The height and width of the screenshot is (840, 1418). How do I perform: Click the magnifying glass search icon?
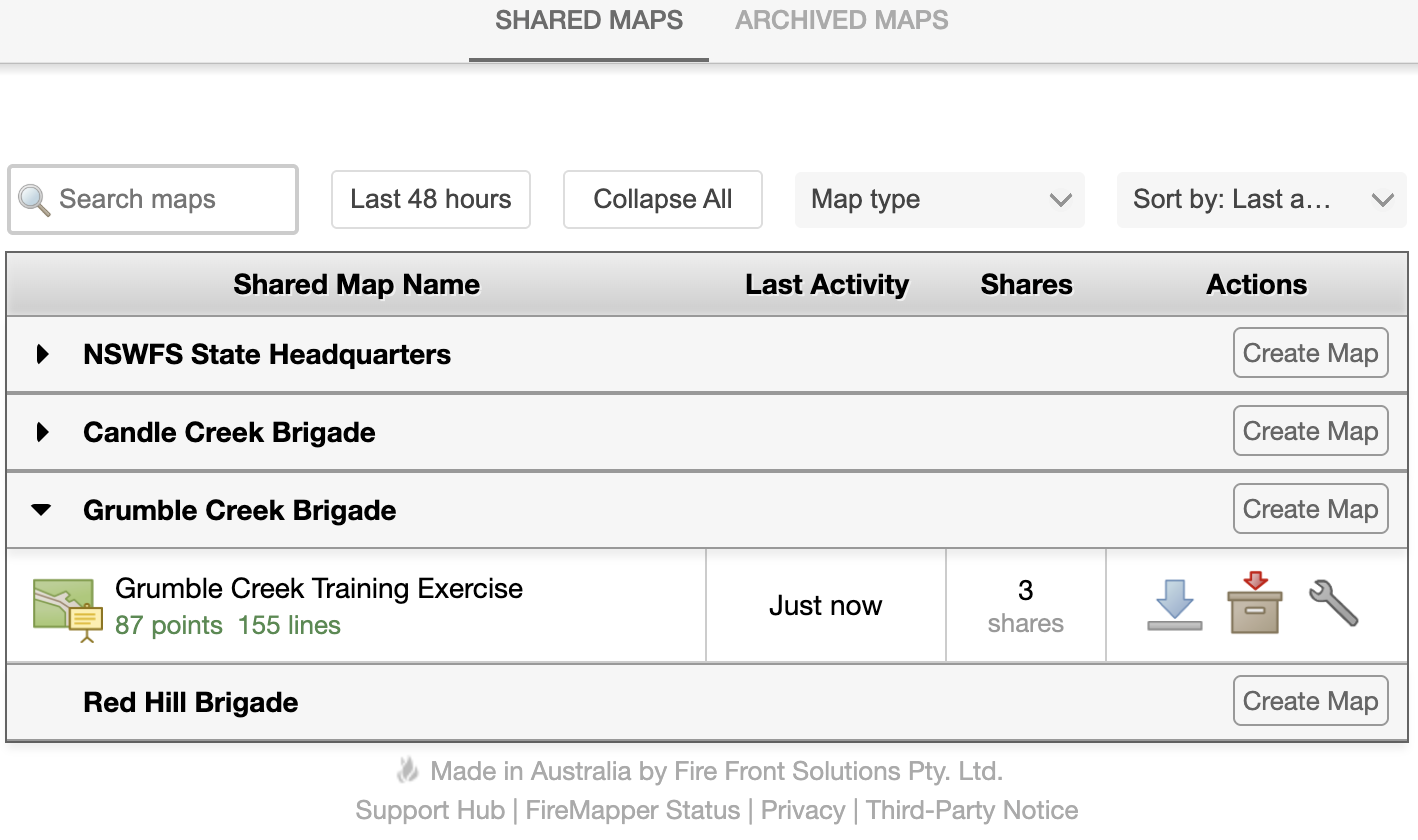(x=34, y=200)
